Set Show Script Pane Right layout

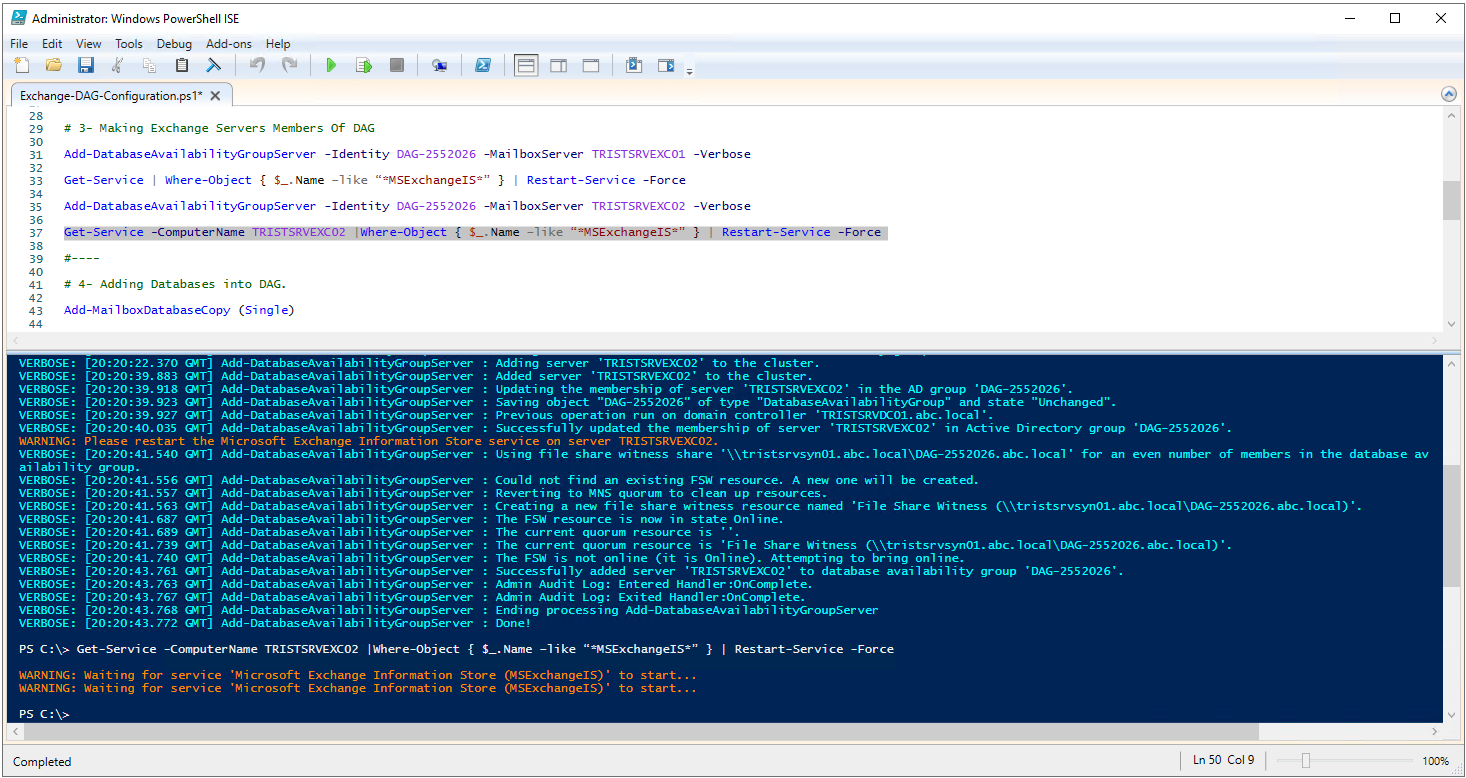point(559,66)
